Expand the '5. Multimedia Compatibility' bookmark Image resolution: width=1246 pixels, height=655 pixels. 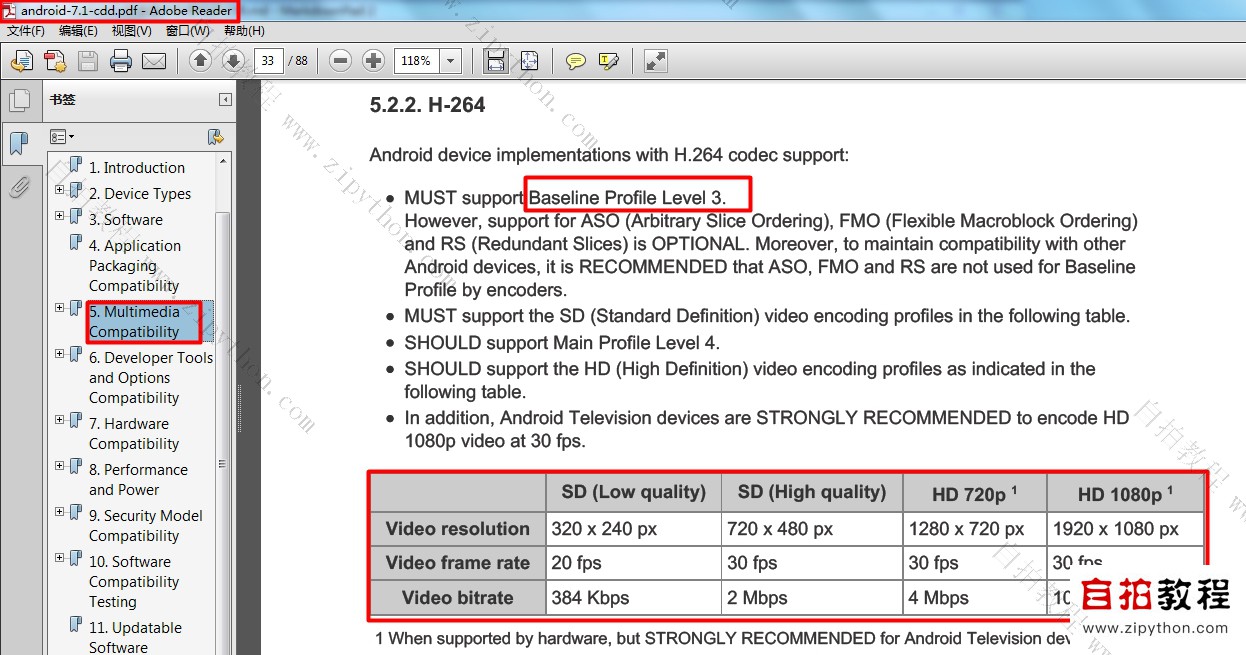(60, 308)
